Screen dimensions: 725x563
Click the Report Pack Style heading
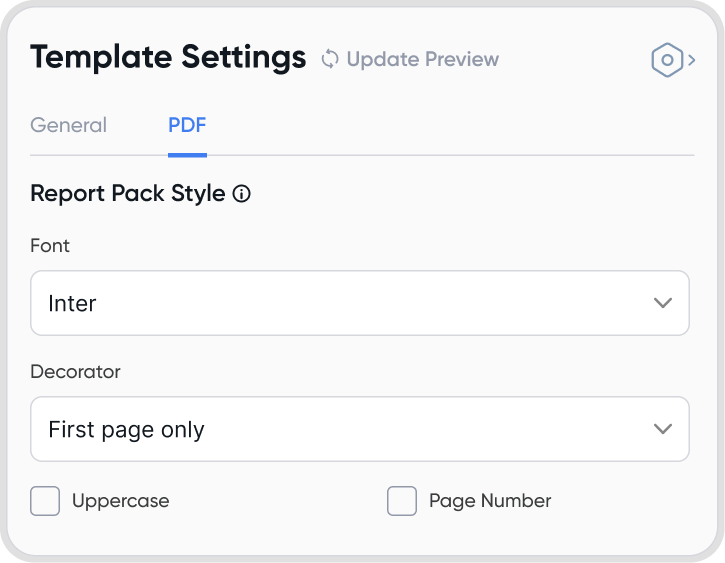[127, 194]
